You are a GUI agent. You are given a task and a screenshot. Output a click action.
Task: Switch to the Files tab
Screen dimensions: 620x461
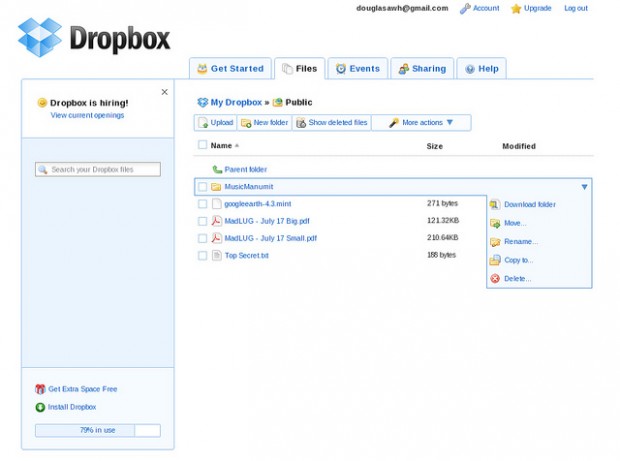tap(300, 68)
